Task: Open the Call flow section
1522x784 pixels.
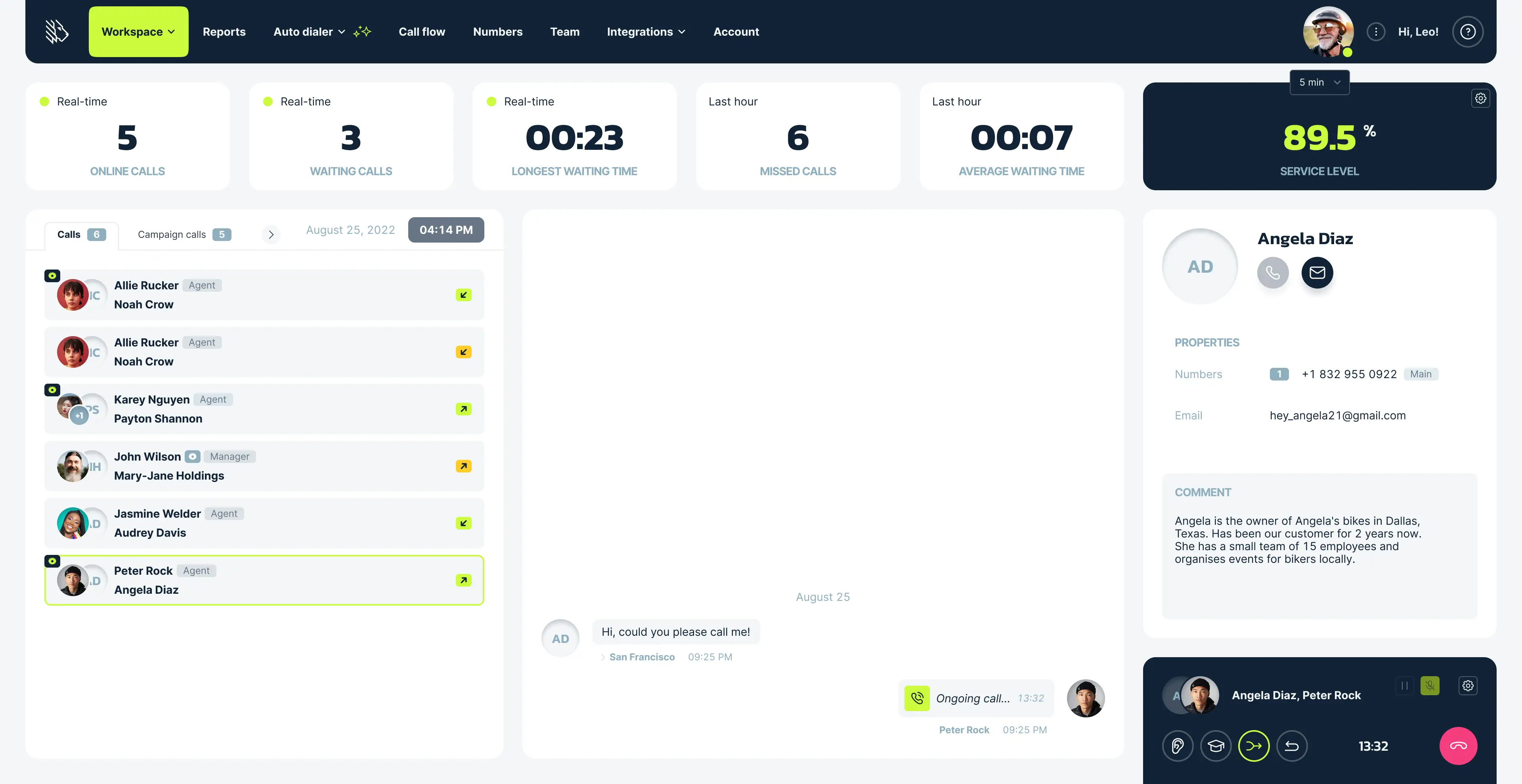Action: [422, 32]
